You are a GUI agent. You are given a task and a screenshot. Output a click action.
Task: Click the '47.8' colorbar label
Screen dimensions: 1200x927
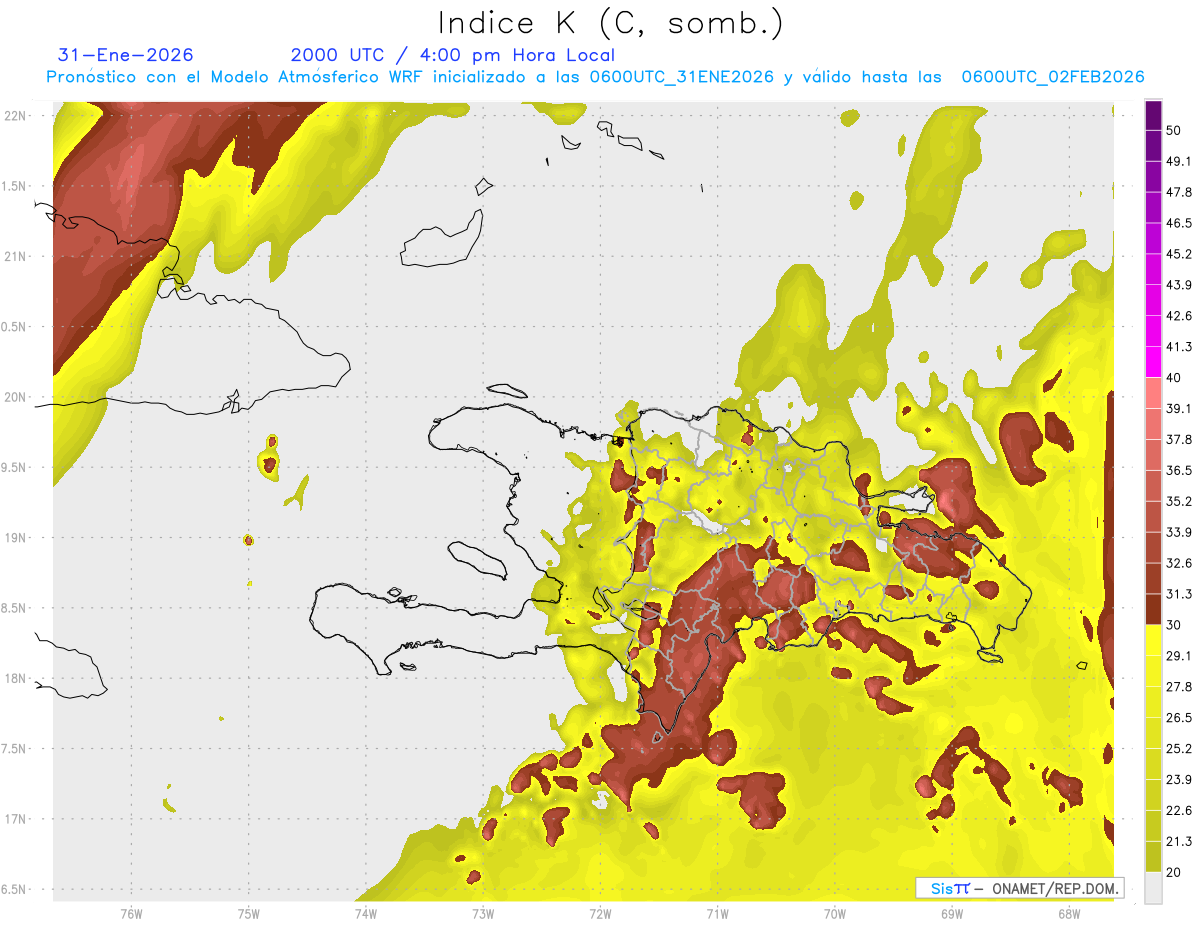1179,192
